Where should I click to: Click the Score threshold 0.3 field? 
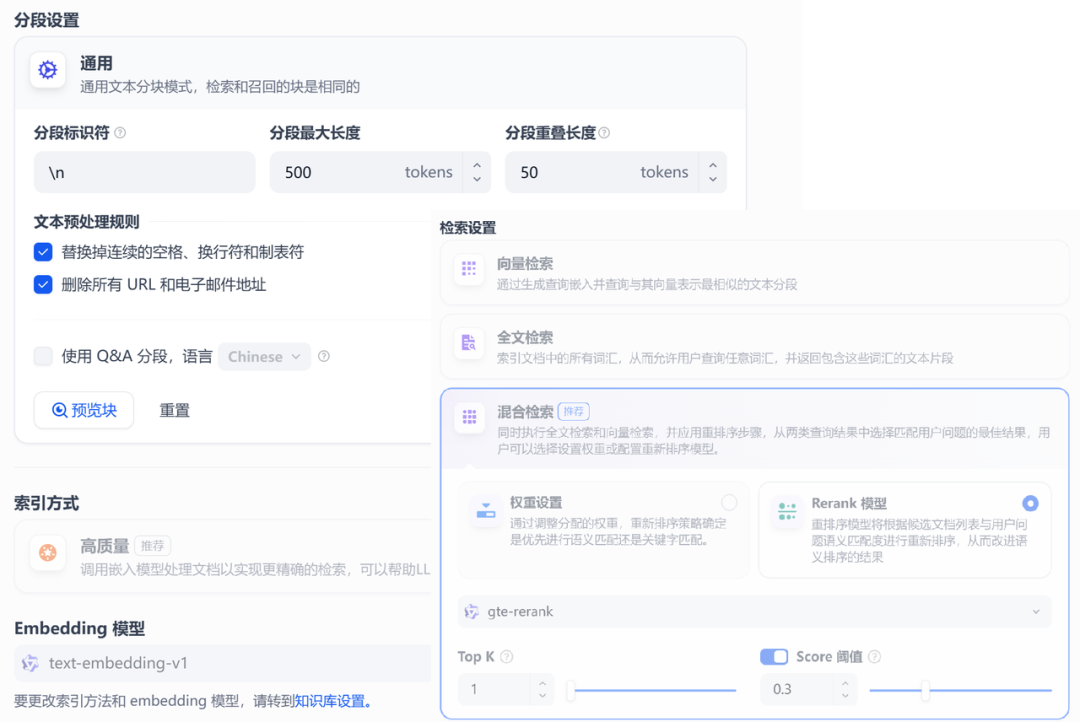(798, 690)
